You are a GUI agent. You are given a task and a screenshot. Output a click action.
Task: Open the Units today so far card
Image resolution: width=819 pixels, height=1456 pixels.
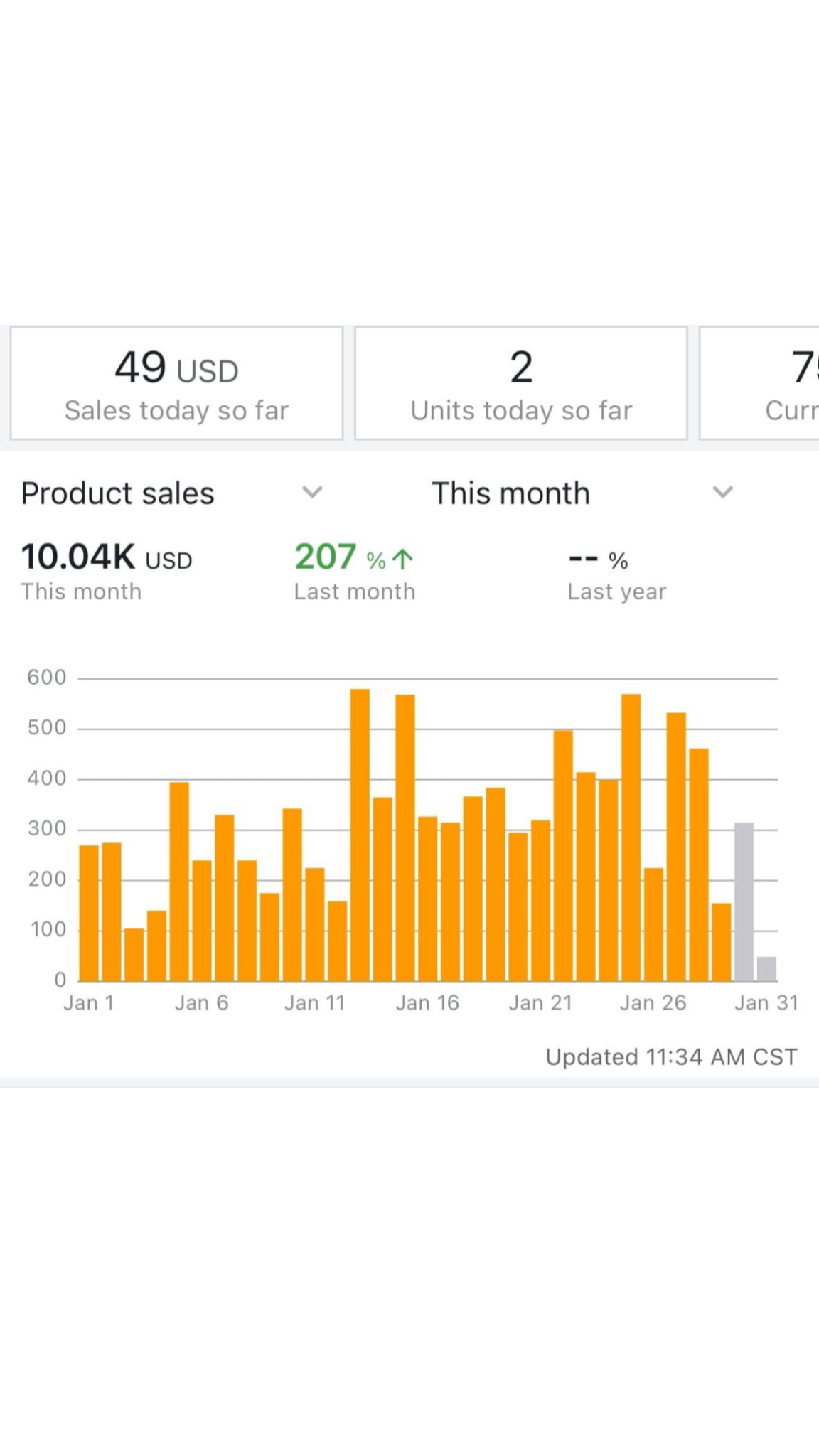[521, 384]
